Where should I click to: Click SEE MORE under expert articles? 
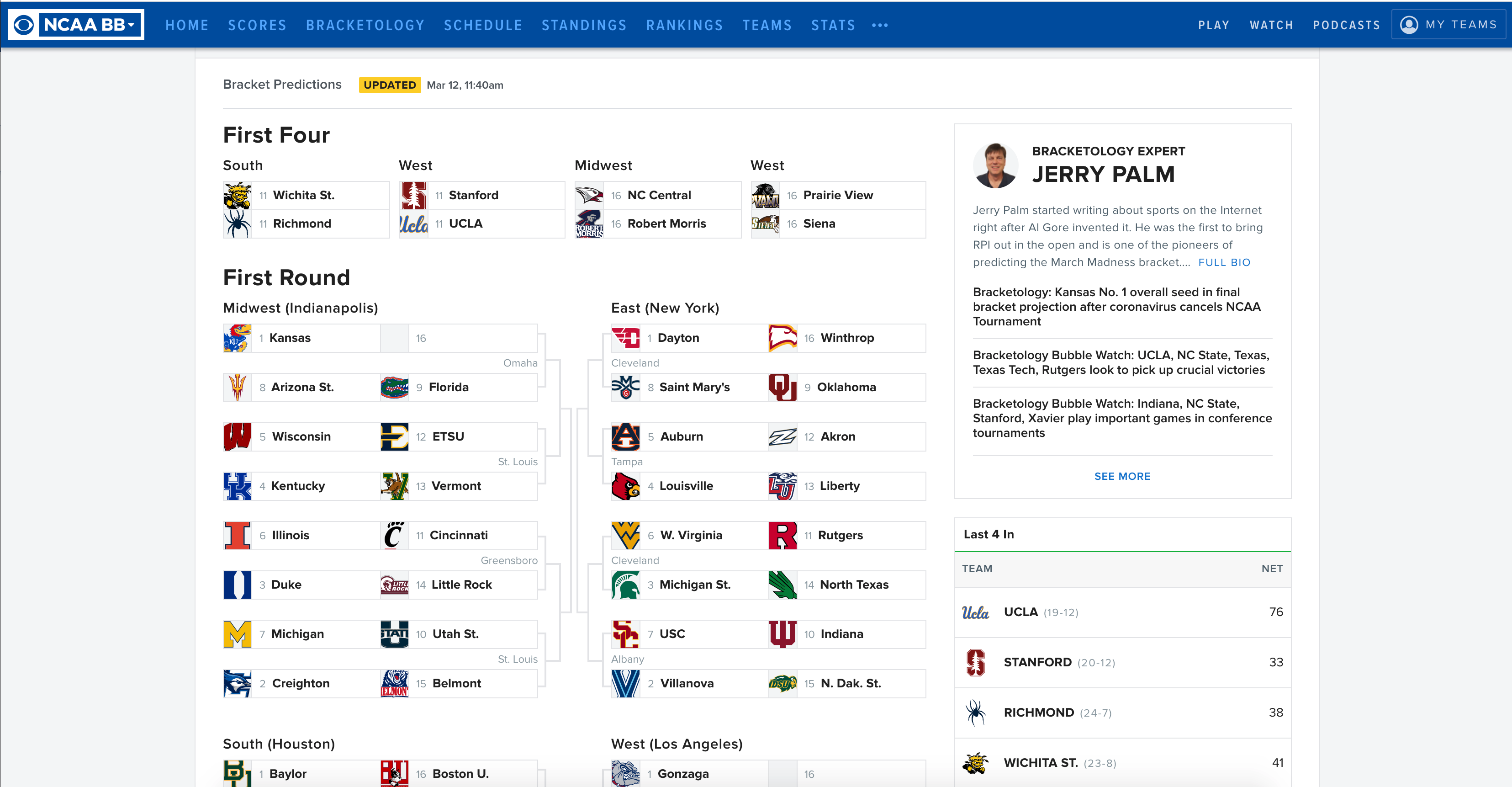click(1122, 476)
